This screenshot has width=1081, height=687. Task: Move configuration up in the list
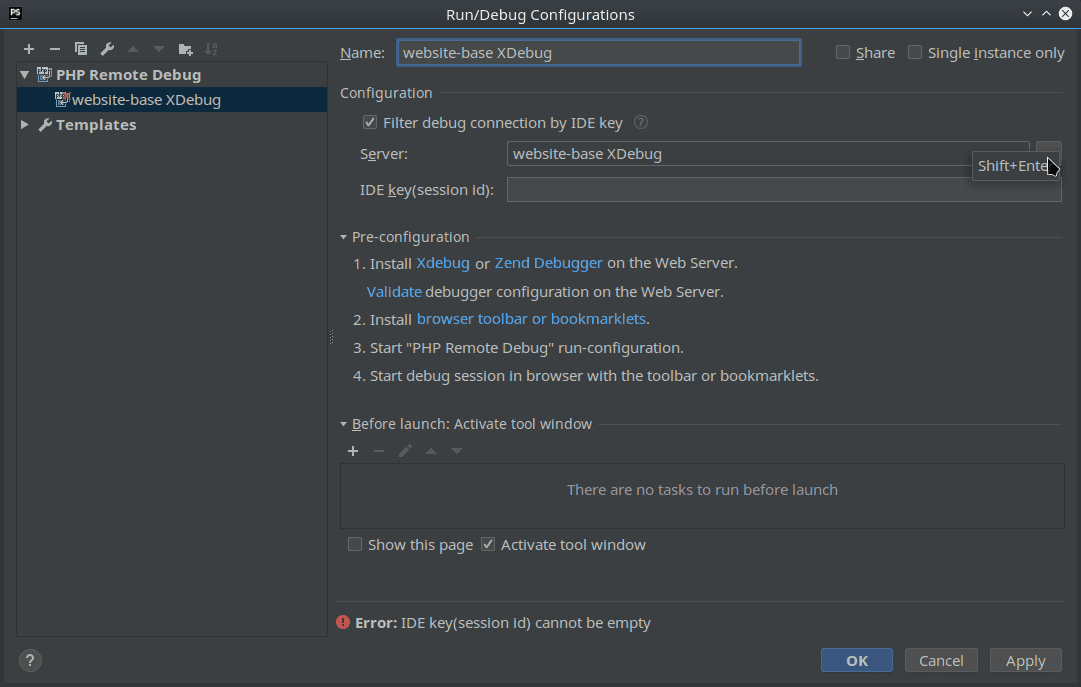133,49
